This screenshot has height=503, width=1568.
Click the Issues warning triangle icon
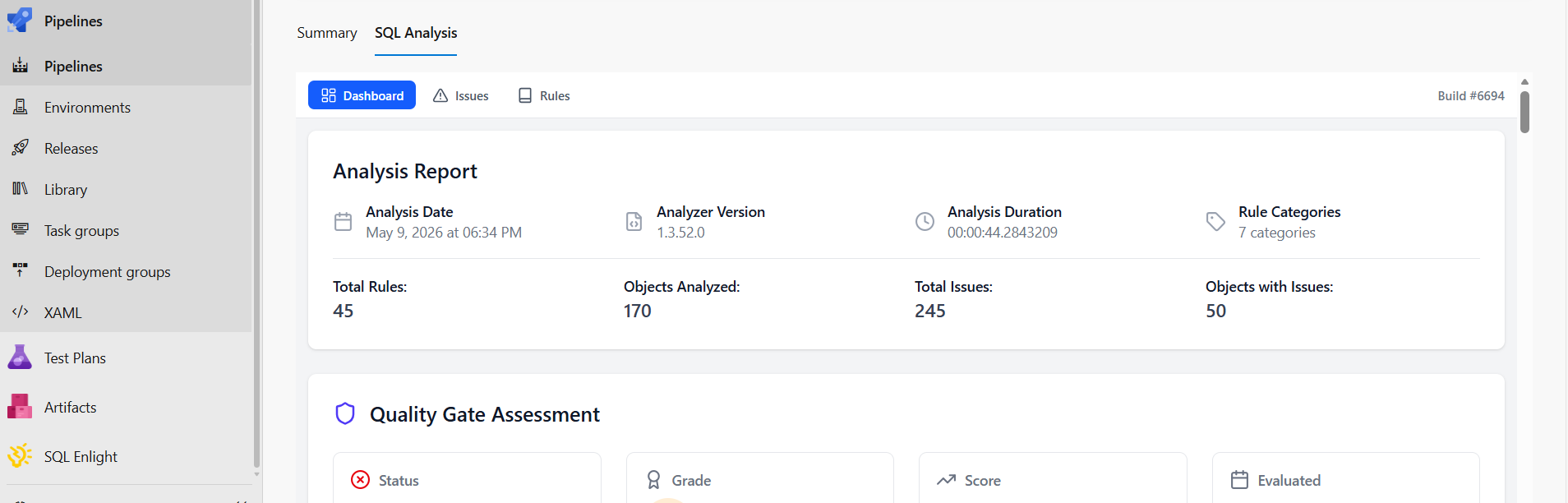(440, 95)
